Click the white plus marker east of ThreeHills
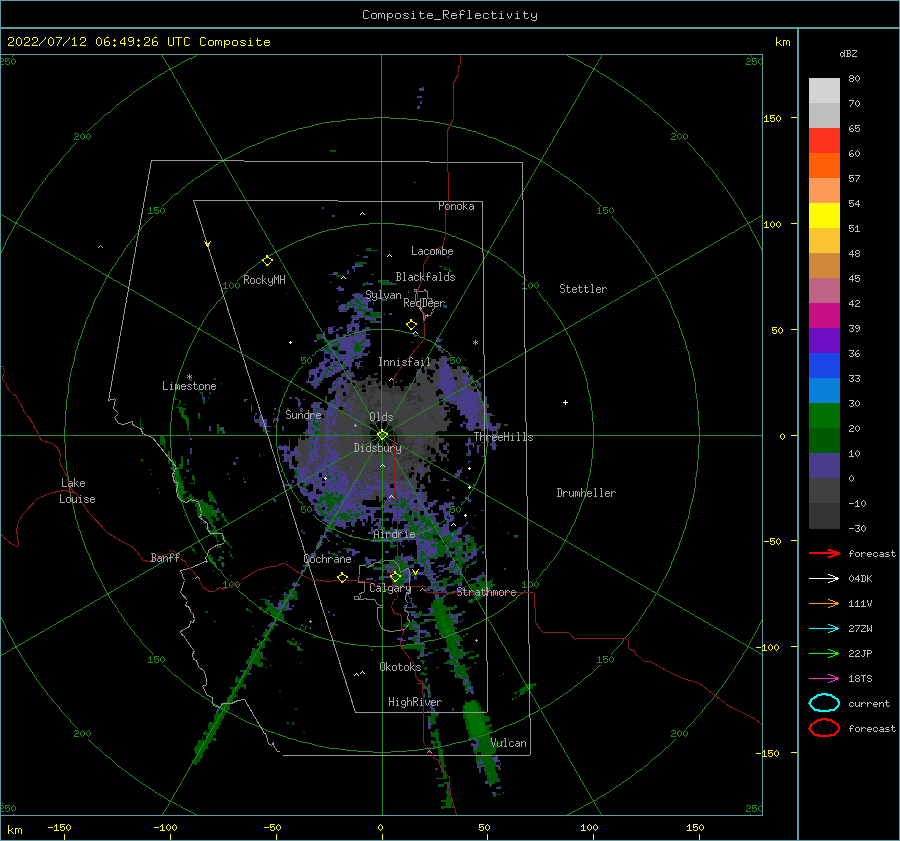 point(565,402)
